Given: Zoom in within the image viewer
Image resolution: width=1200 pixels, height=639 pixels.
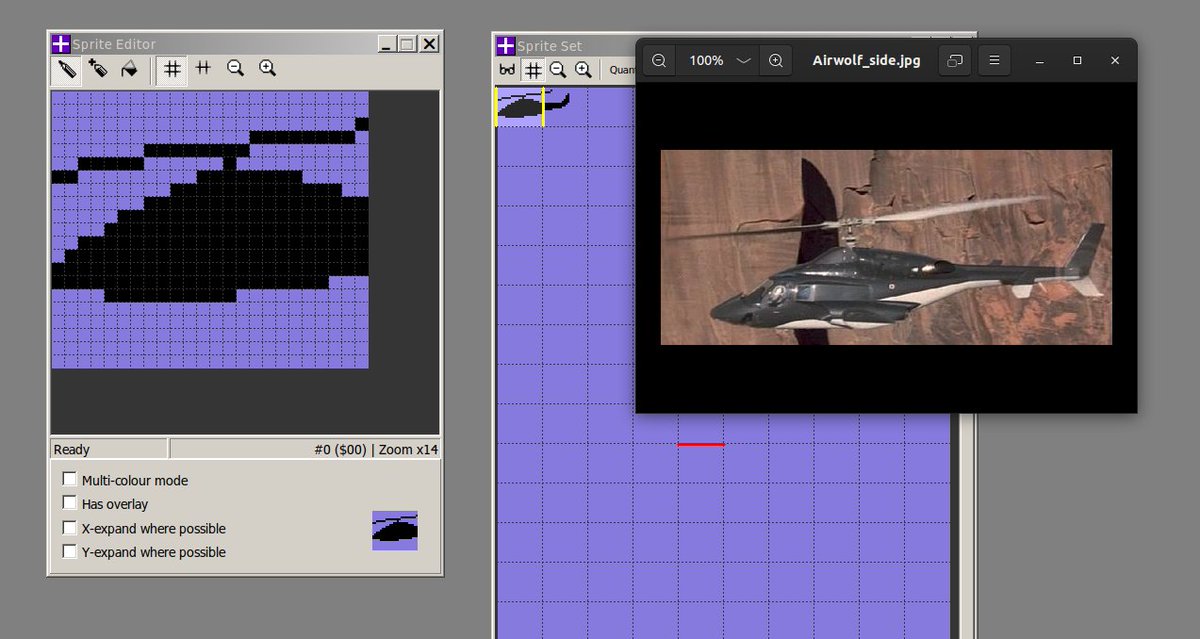Looking at the screenshot, I should pyautogui.click(x=776, y=61).
